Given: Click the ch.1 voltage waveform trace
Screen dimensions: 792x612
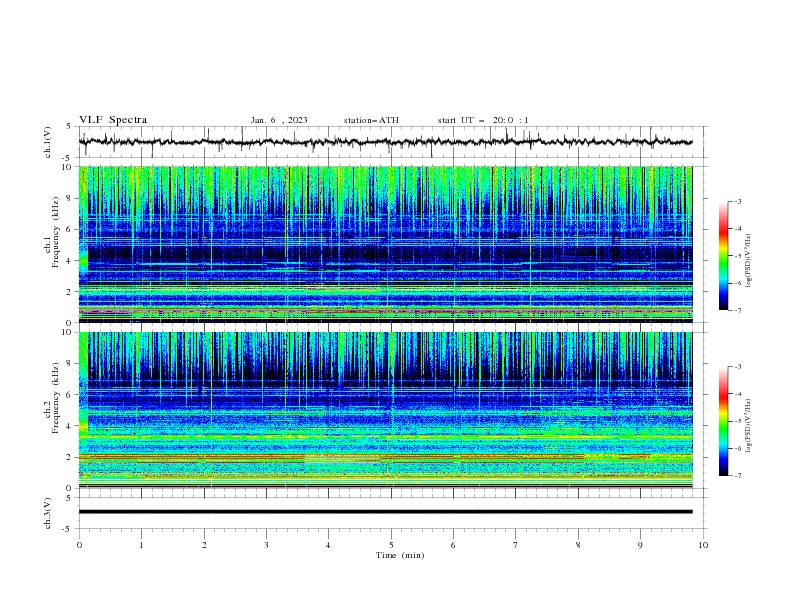Looking at the screenshot, I should tap(385, 142).
